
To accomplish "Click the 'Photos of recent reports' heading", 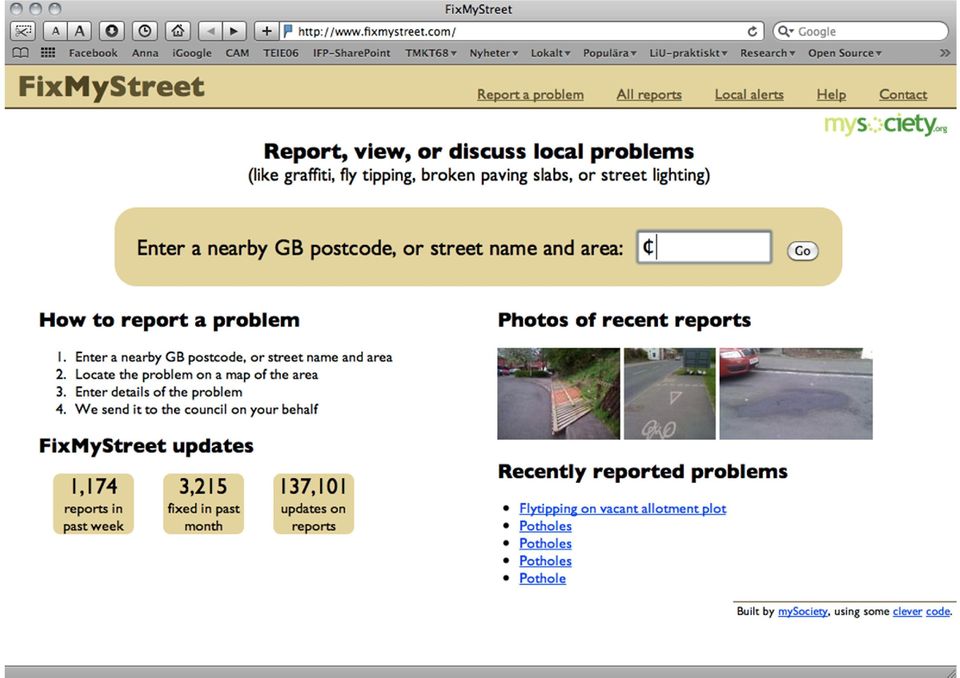I will click(x=624, y=320).
